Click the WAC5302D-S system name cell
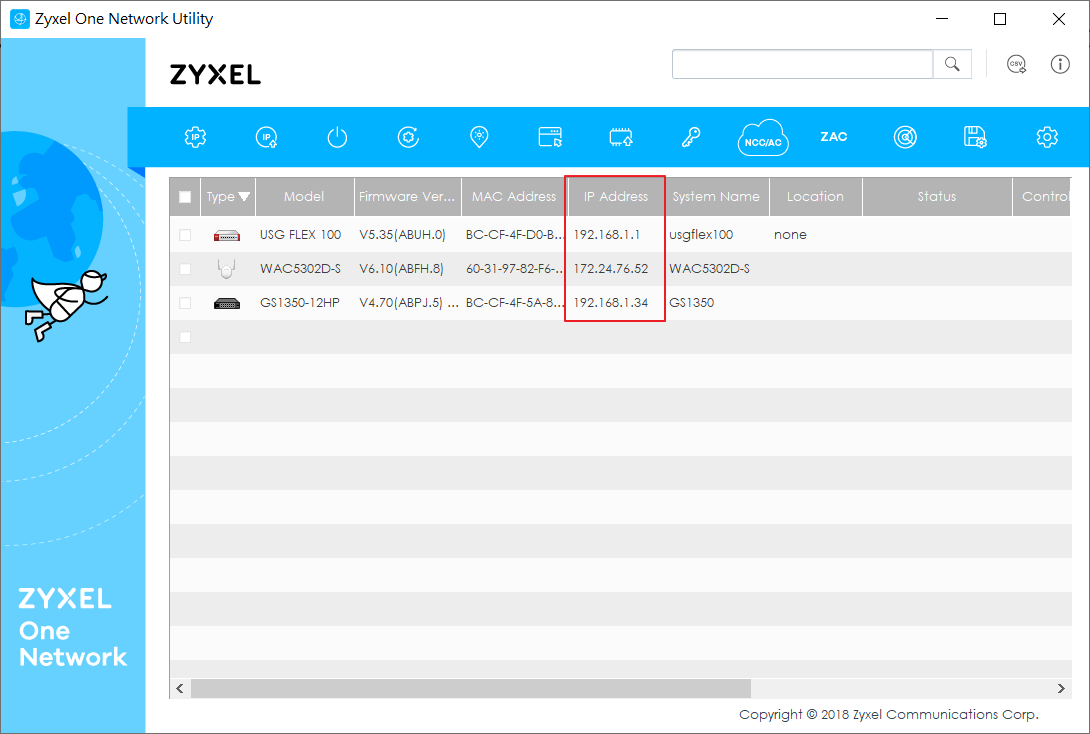Screen dimensions: 1090x734 709,269
